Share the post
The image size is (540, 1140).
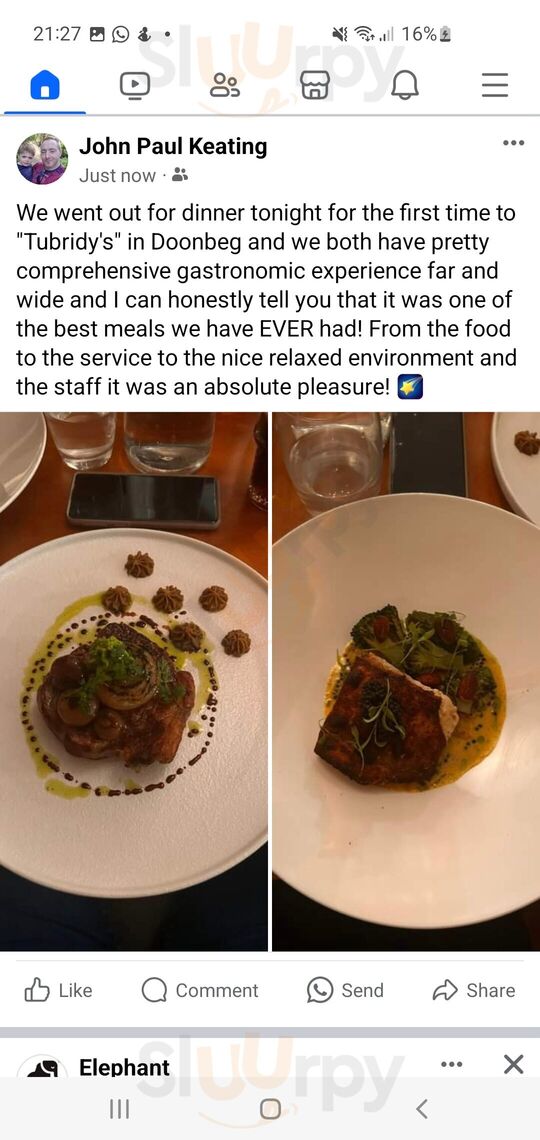[474, 990]
